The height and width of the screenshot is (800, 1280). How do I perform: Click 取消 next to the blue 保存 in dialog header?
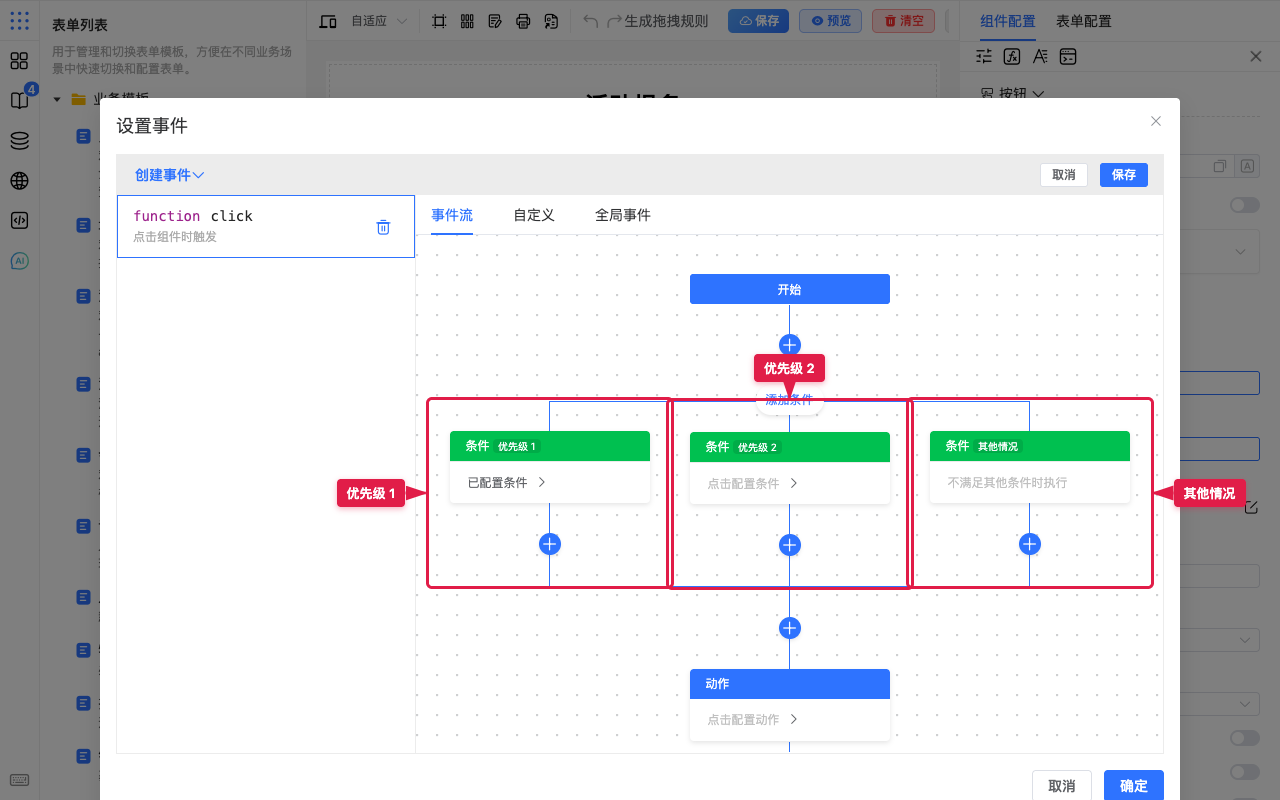click(x=1064, y=175)
